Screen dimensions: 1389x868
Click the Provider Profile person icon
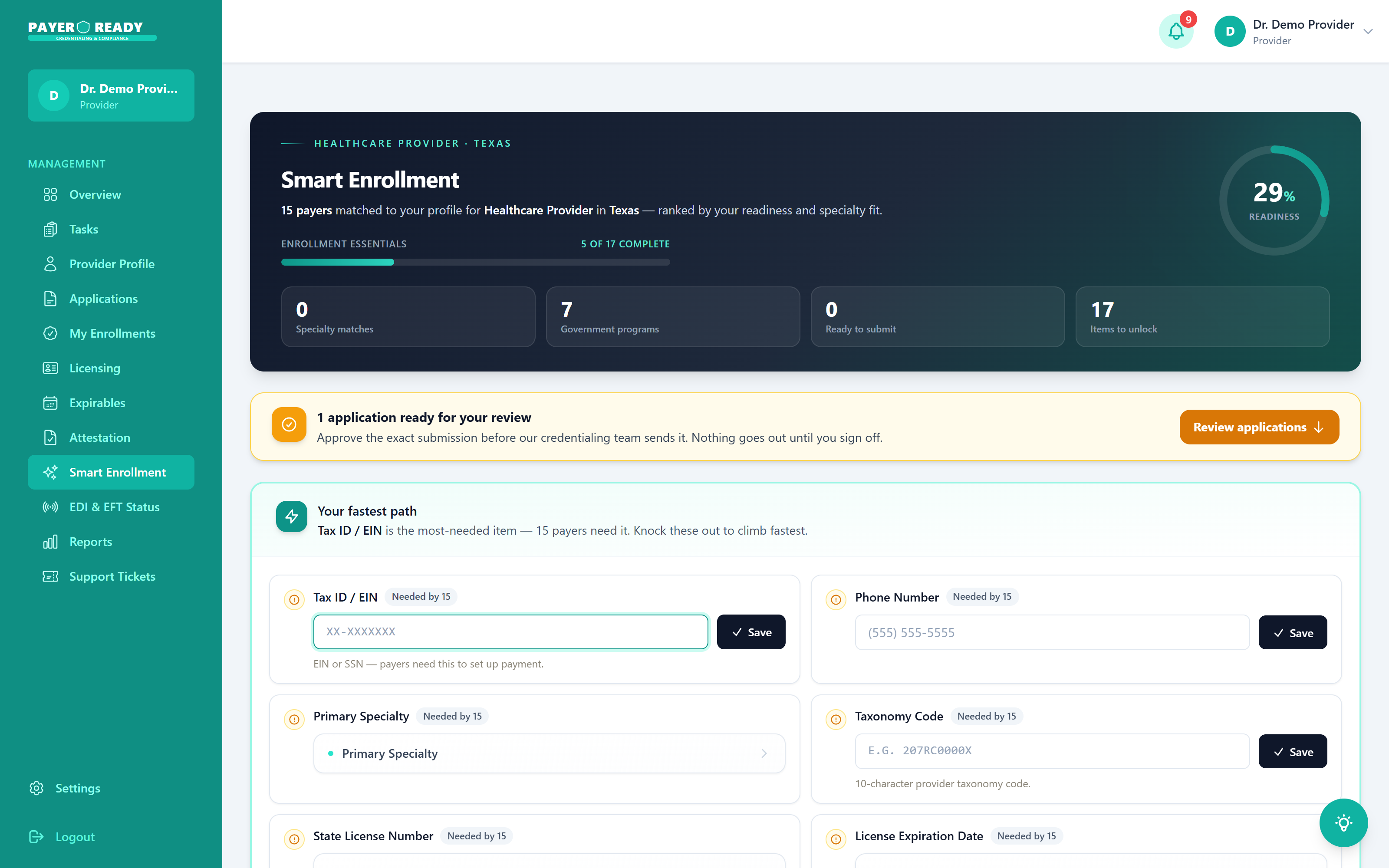coord(50,264)
